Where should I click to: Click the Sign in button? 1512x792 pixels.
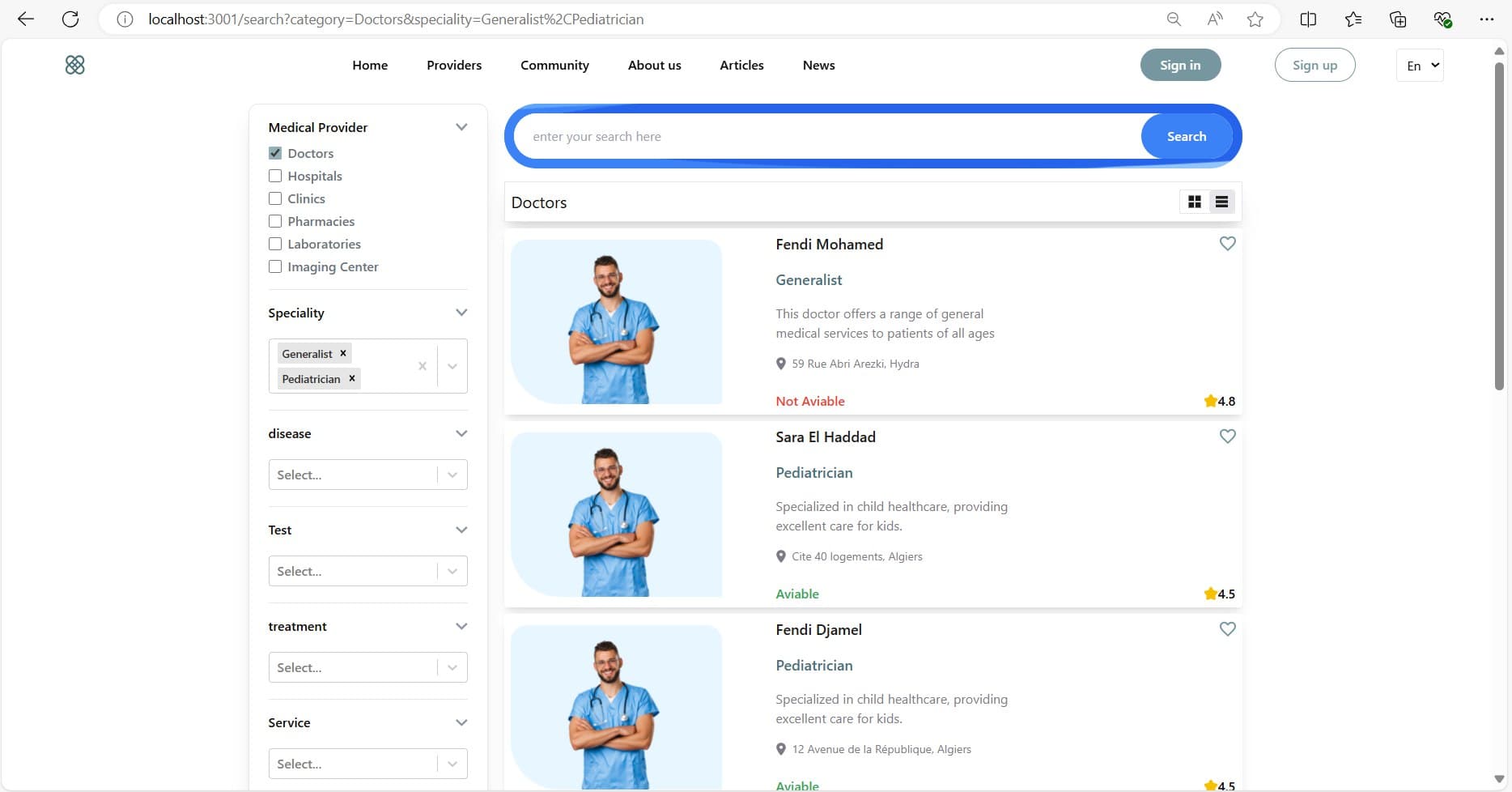1180,66
